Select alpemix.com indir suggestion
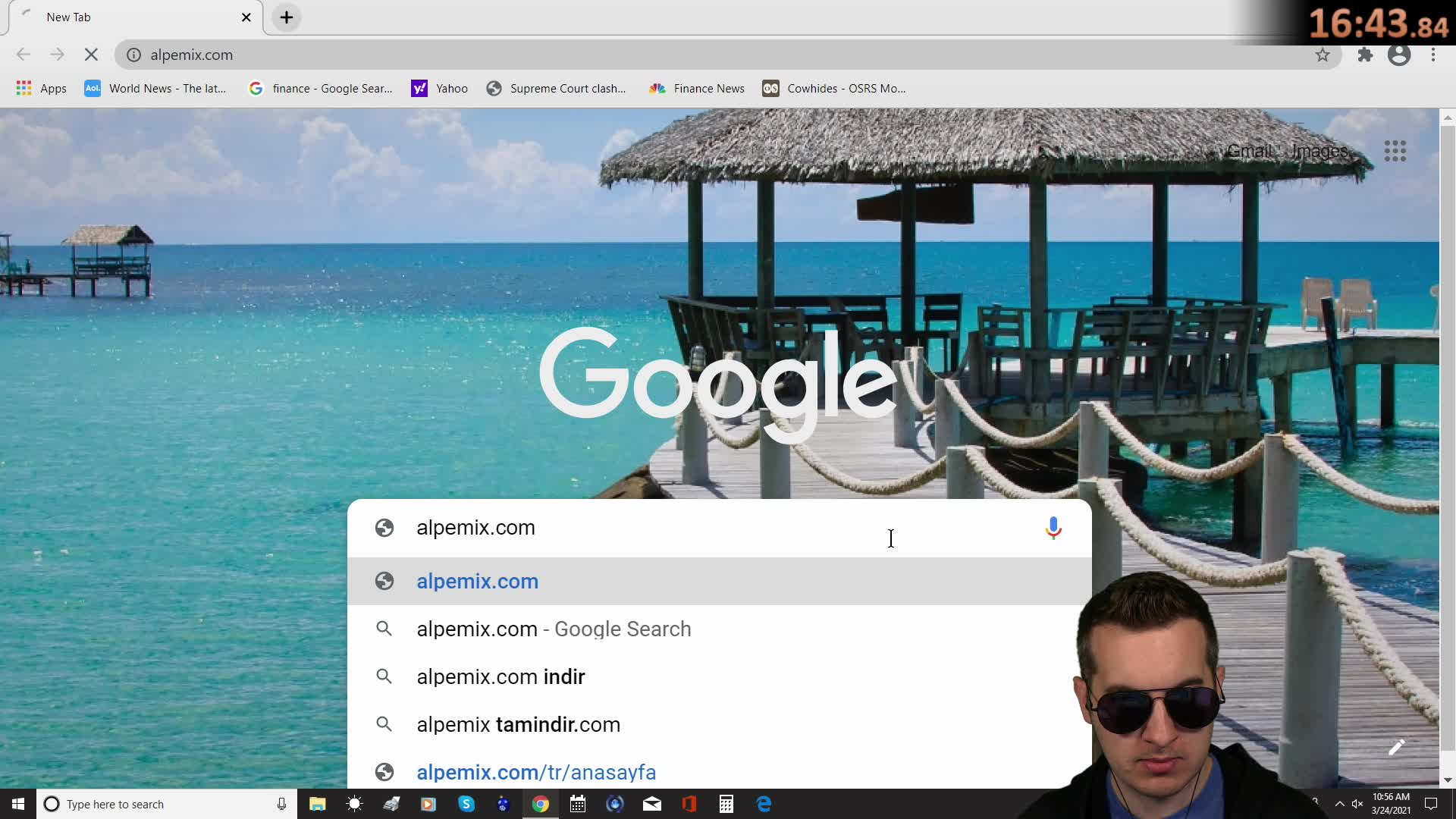 coord(500,677)
